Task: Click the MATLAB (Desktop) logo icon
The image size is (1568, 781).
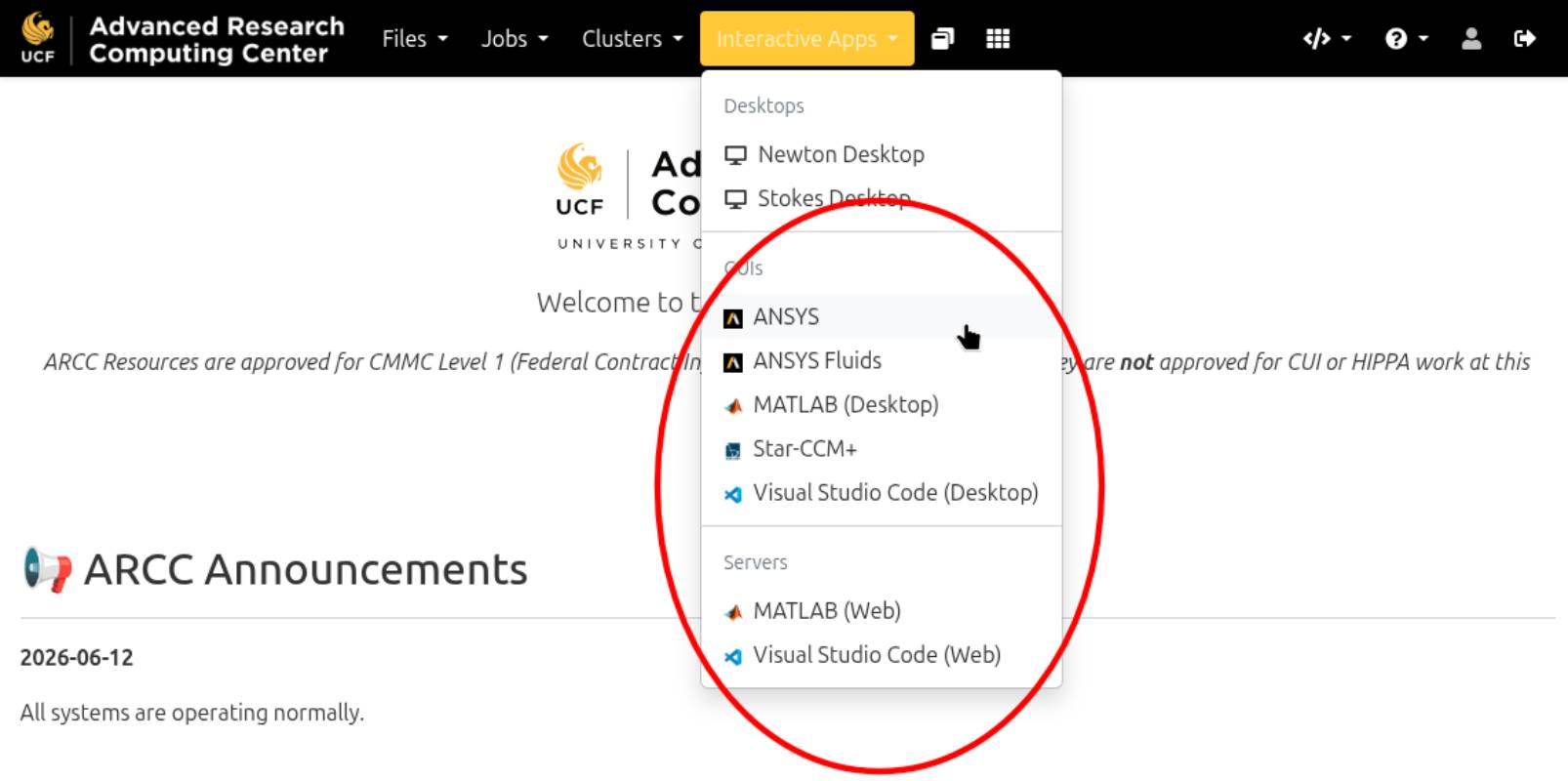Action: pos(733,406)
